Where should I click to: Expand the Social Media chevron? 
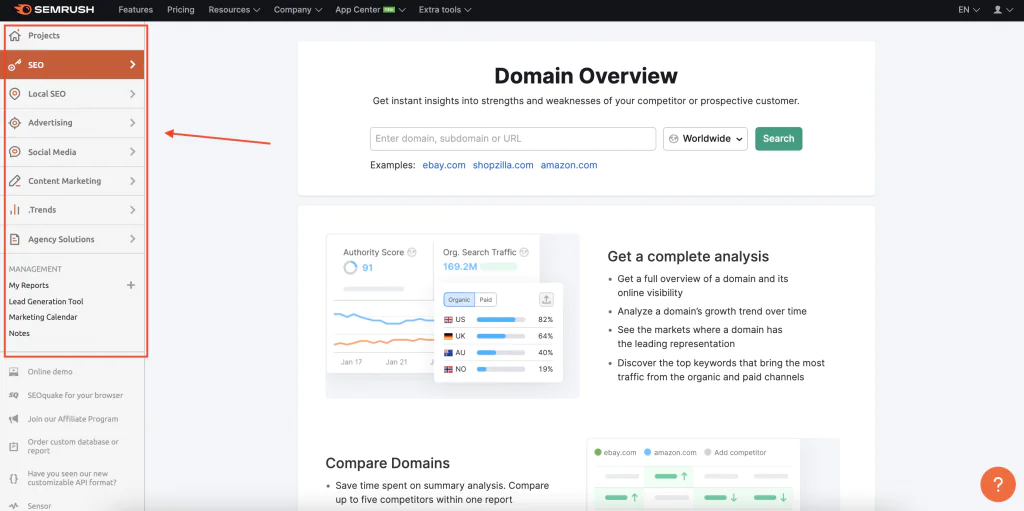pos(133,152)
